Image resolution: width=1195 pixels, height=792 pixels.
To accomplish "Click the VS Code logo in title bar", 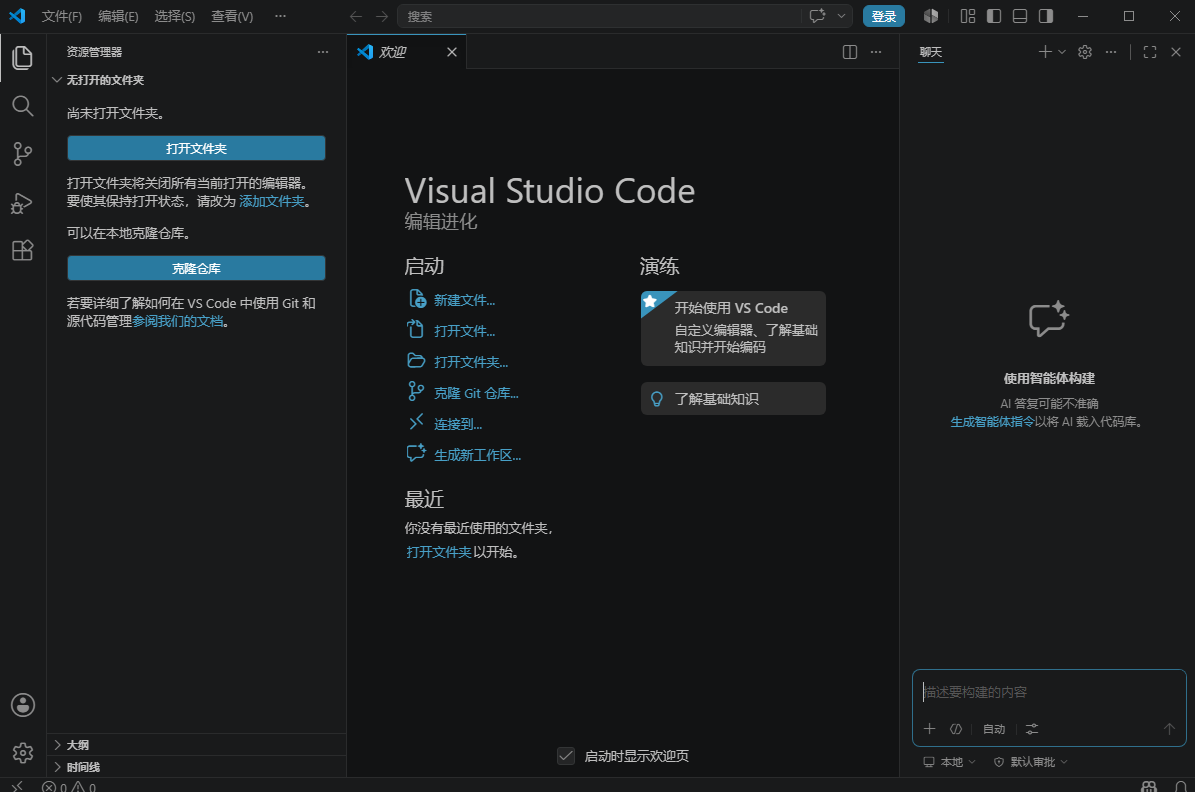I will pyautogui.click(x=17, y=16).
